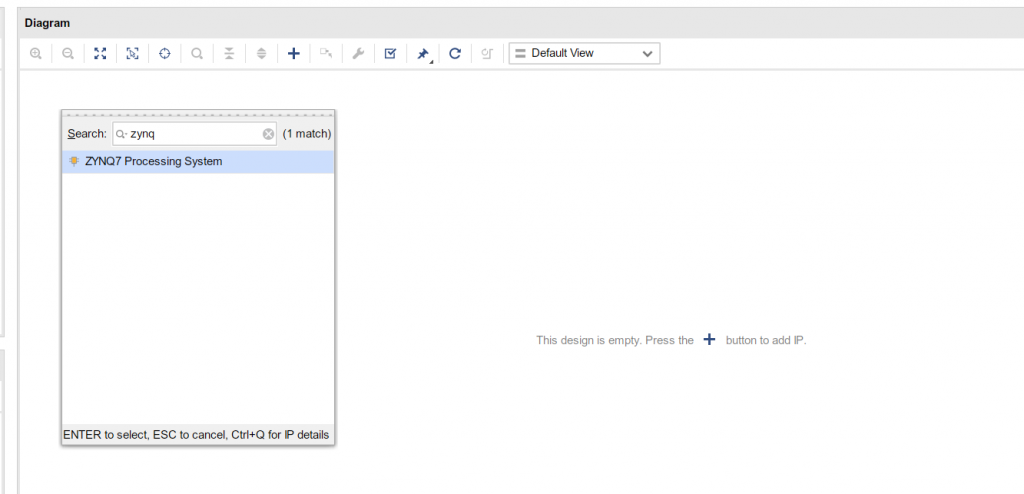The width and height of the screenshot is (1024, 494).
Task: Open the Default View dropdown
Action: 584,53
